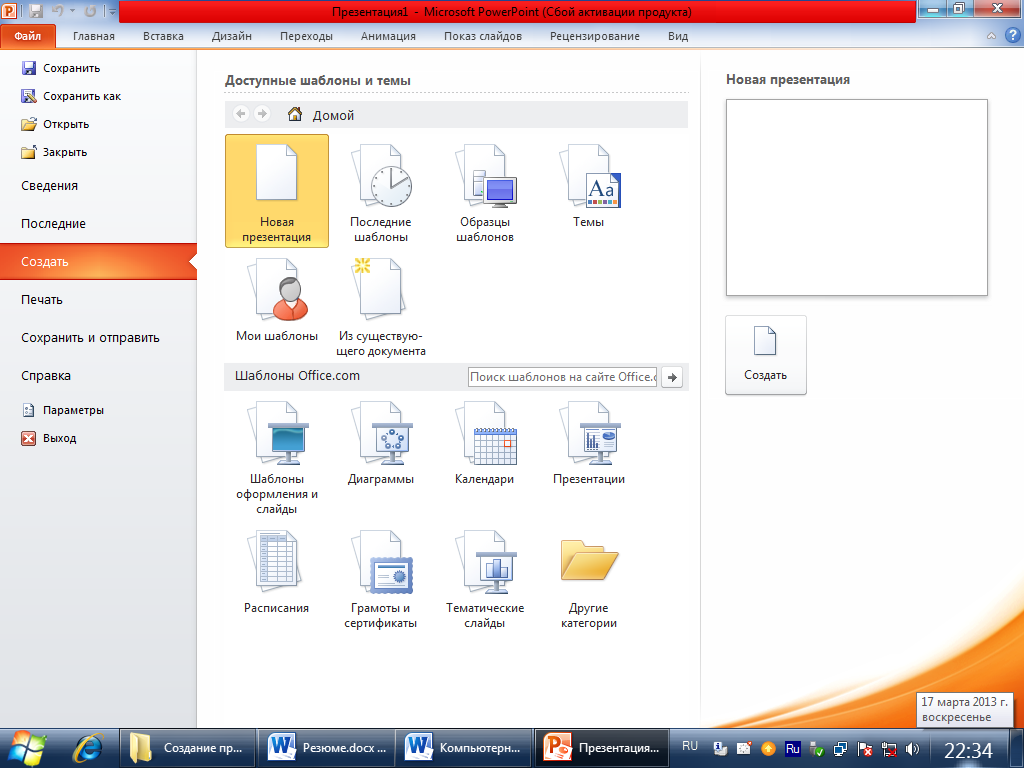Click Закрыть in the sidebar

pos(54,152)
